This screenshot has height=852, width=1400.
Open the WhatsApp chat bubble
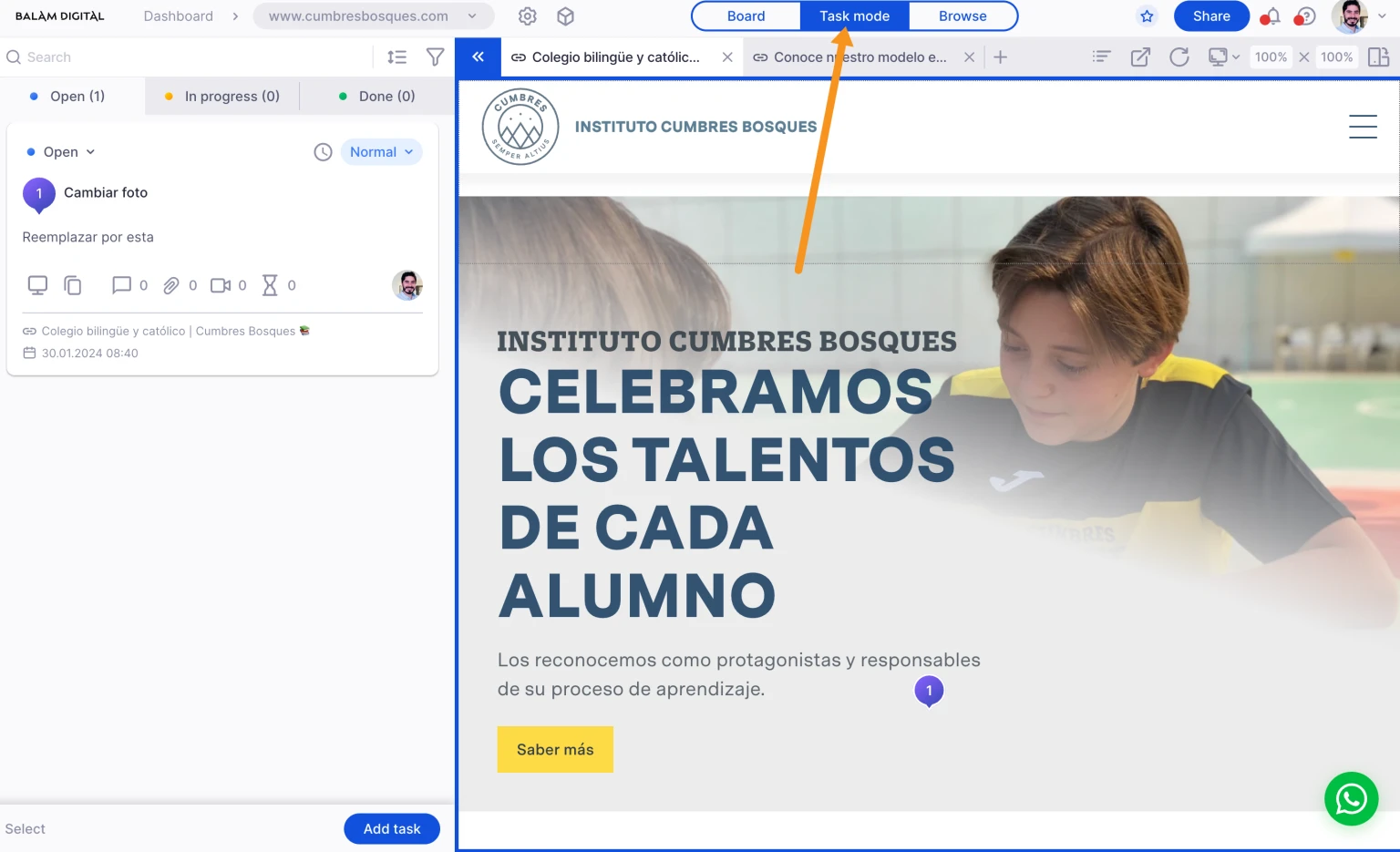tap(1351, 799)
